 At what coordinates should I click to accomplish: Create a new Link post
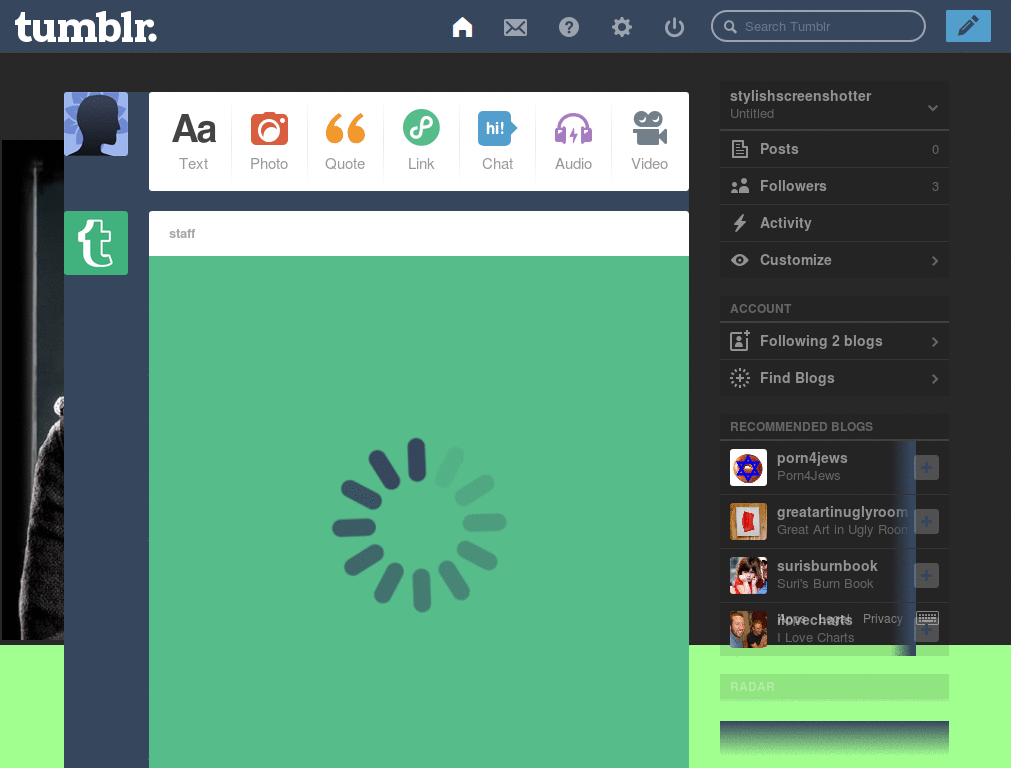click(421, 141)
